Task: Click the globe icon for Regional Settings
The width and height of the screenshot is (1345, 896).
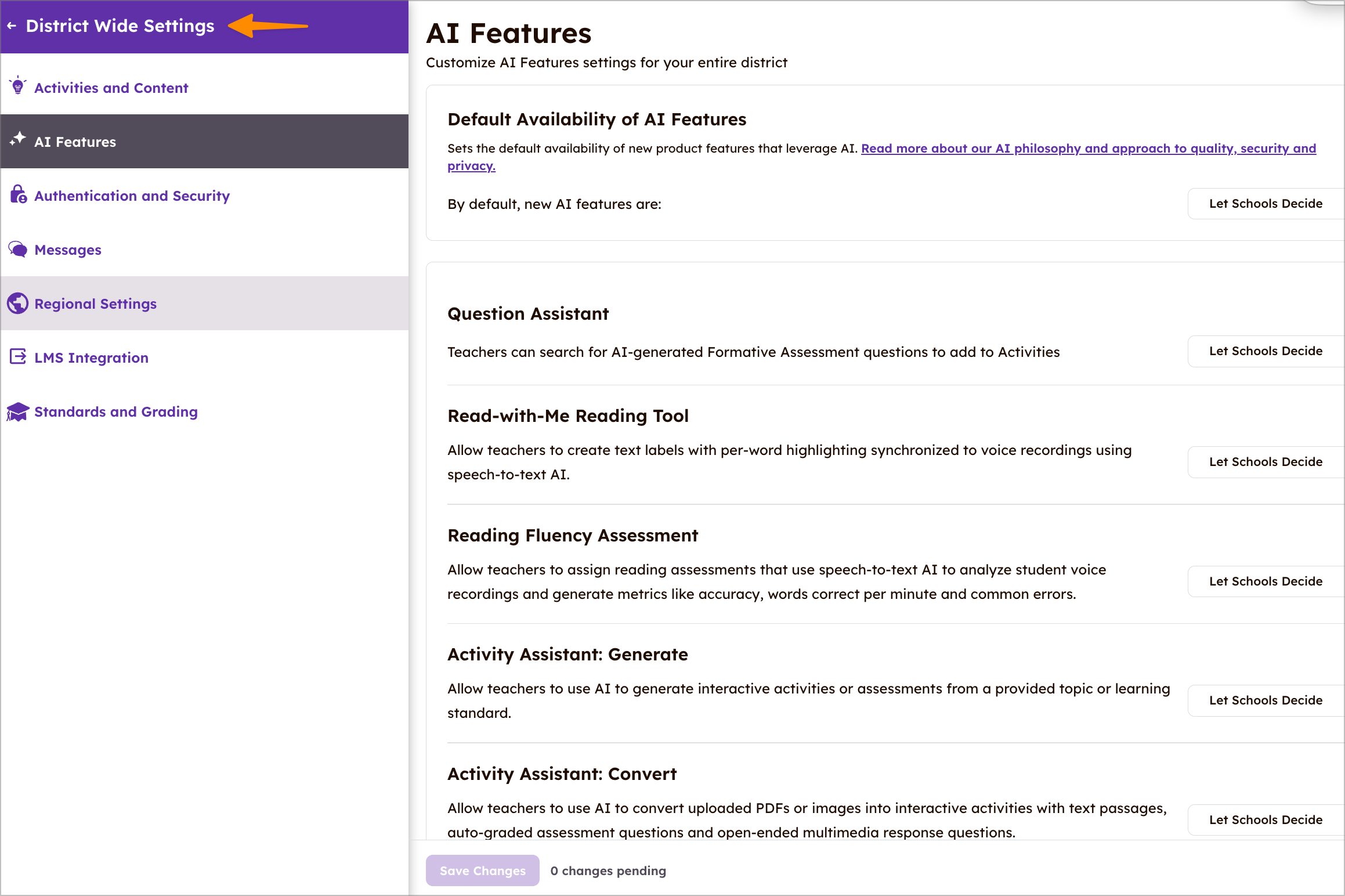Action: click(x=18, y=303)
